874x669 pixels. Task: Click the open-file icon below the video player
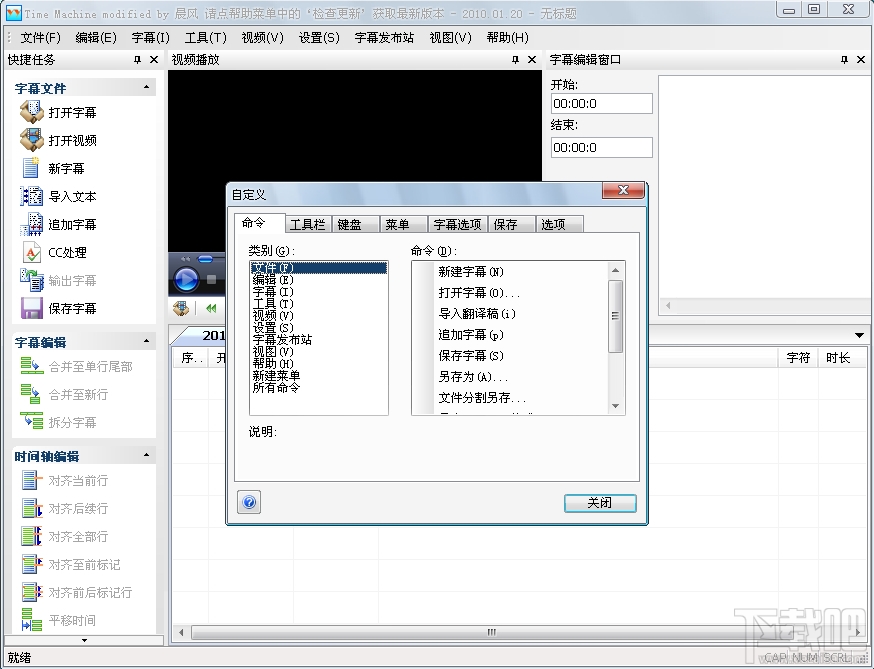coord(181,308)
